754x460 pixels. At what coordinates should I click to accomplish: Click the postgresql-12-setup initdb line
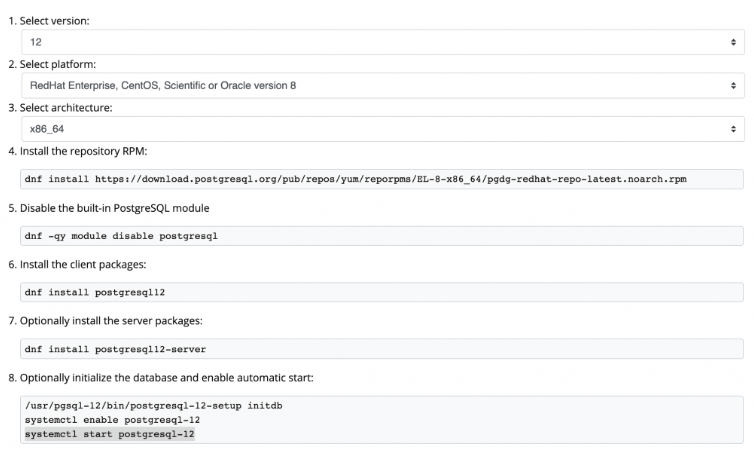pyautogui.click(x=154, y=406)
